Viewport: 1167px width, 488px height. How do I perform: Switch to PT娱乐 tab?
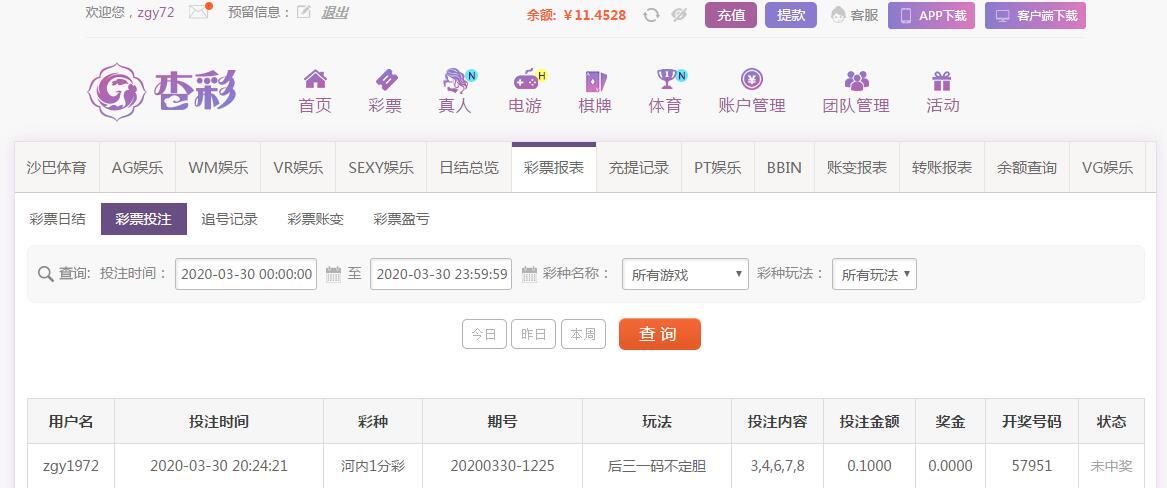click(717, 167)
